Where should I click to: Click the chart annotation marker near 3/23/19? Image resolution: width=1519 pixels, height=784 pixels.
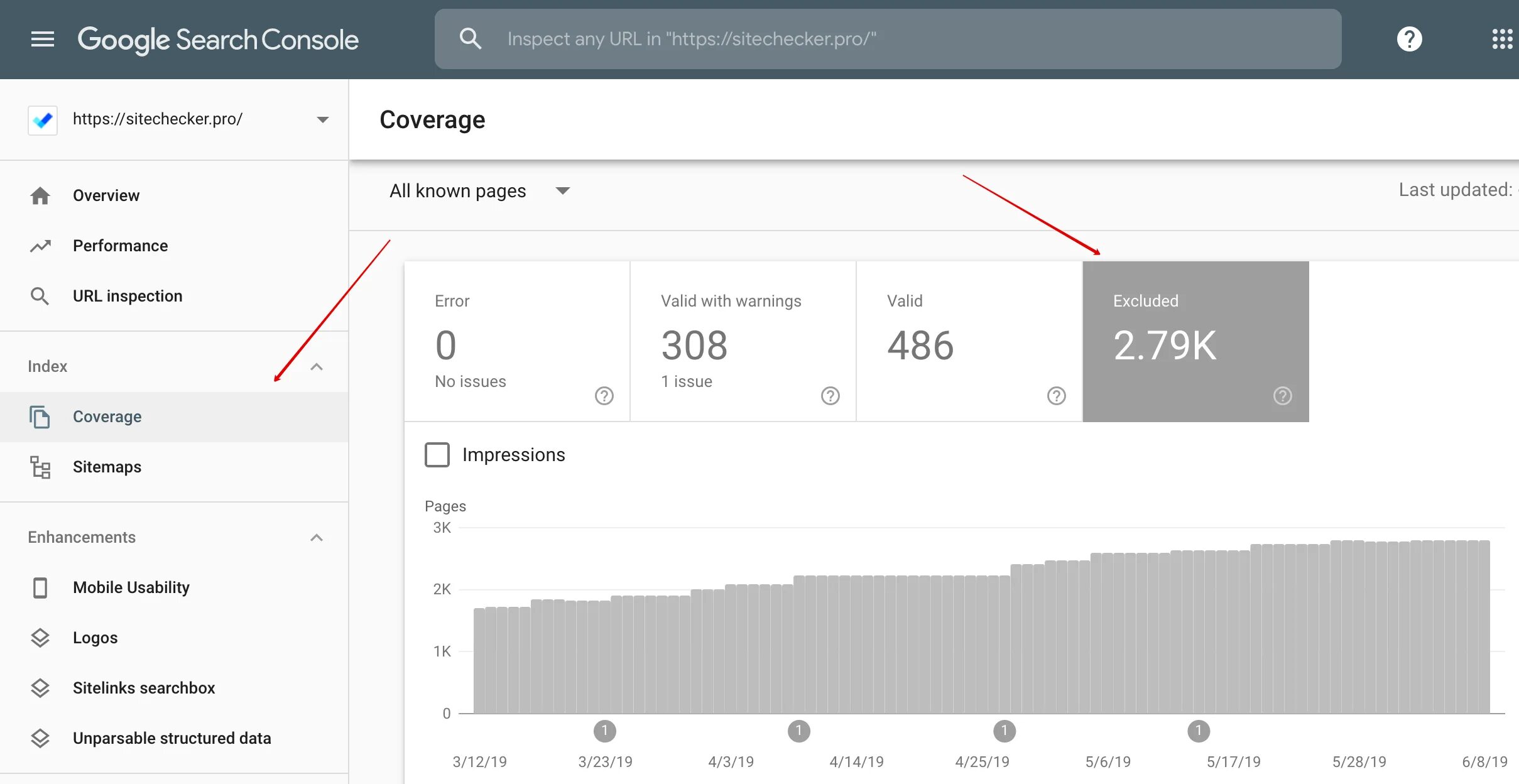(x=604, y=731)
